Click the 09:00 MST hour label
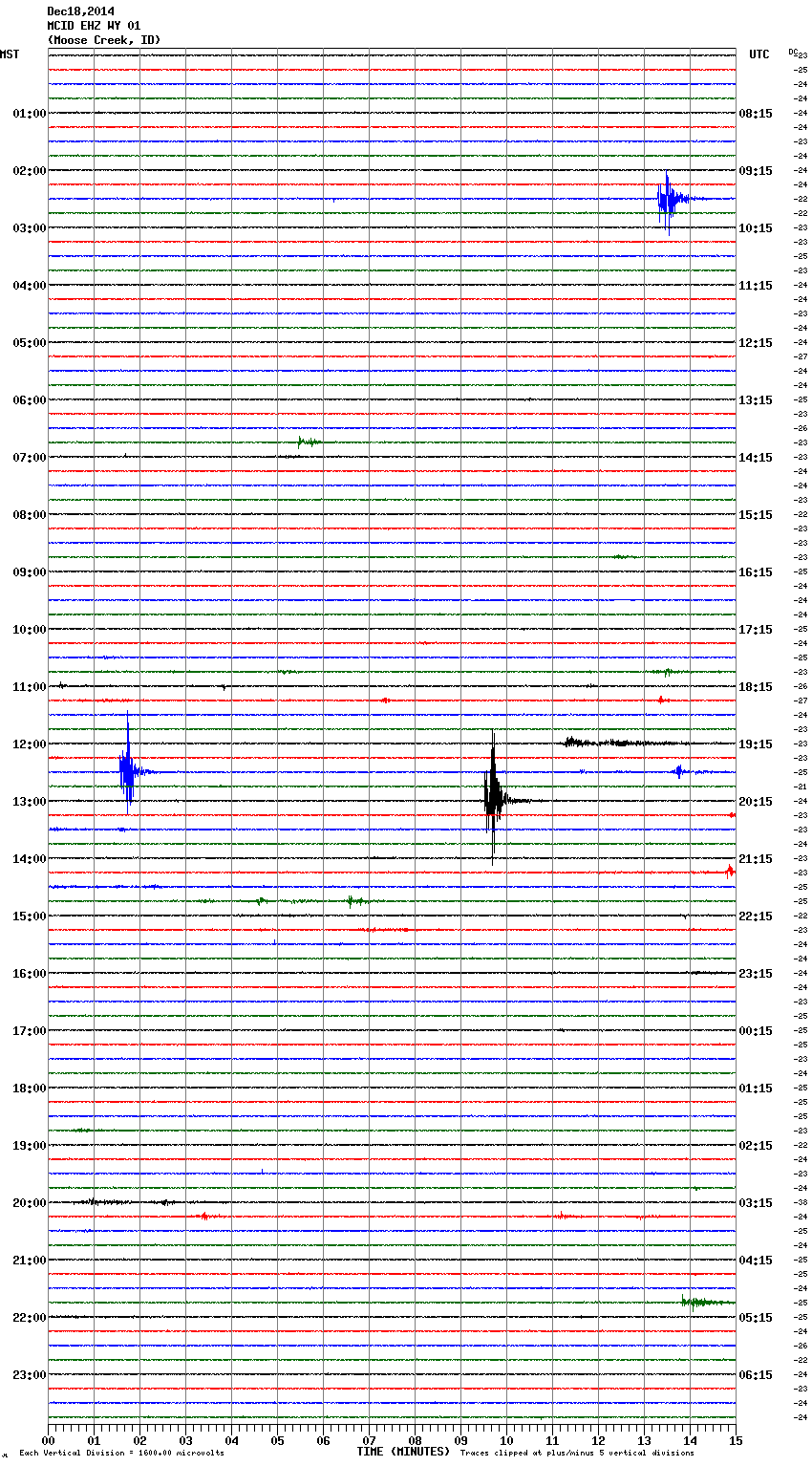The height and width of the screenshot is (1466, 812). coord(29,572)
